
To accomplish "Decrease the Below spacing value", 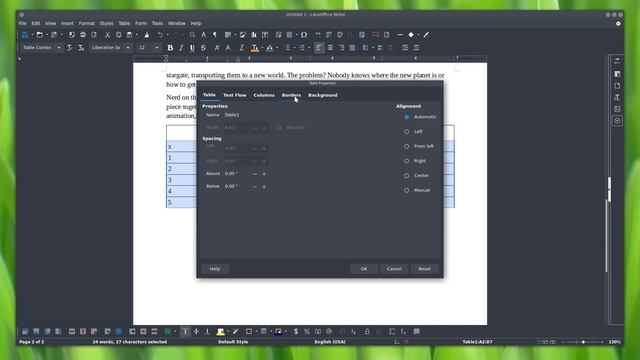I will (x=255, y=187).
